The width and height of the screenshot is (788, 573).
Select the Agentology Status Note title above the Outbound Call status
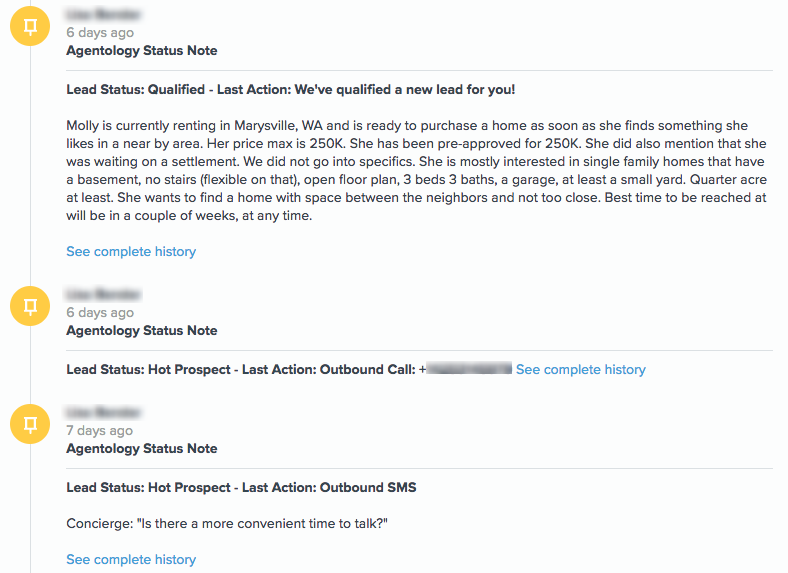pyautogui.click(x=141, y=331)
